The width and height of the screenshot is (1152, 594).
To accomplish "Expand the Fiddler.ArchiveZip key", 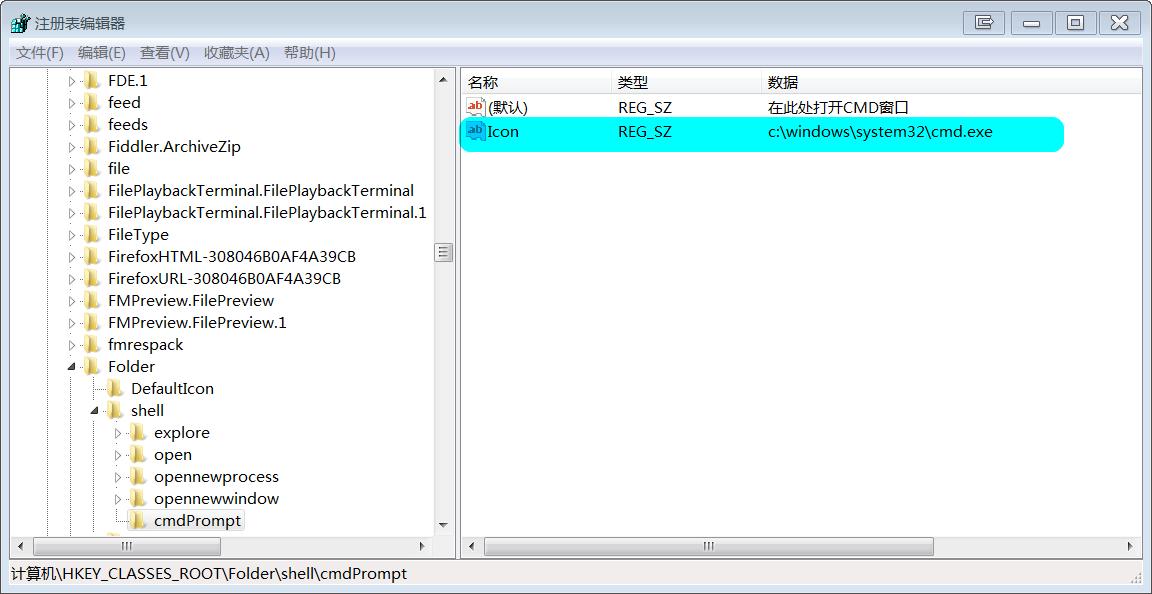I will tap(72, 147).
